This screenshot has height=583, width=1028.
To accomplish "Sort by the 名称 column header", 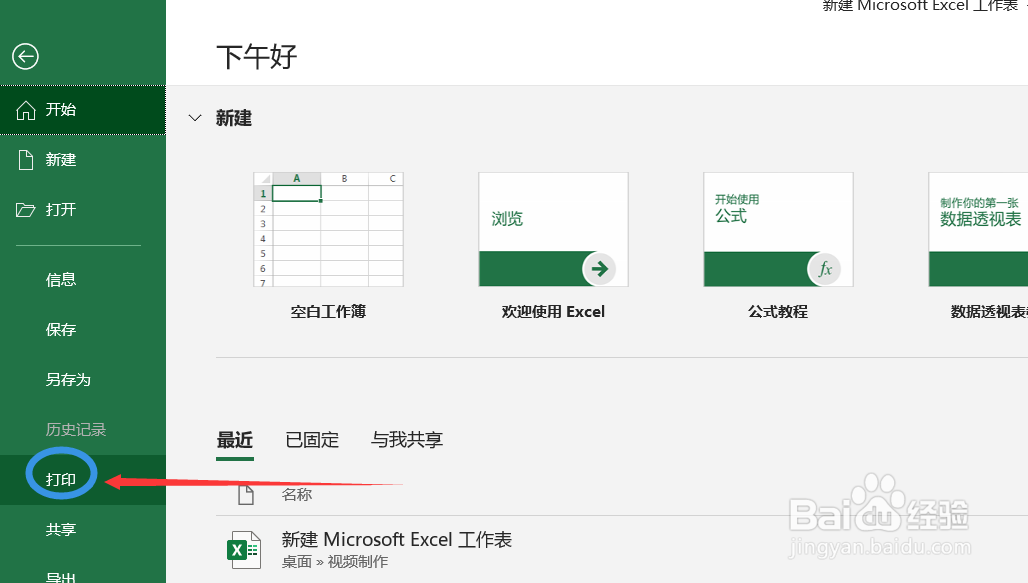I will pos(297,494).
